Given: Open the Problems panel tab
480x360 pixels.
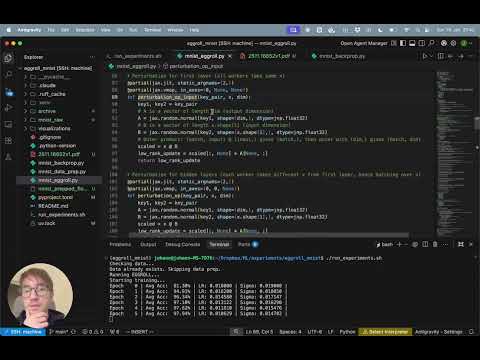Looking at the screenshot, I should [120, 244].
